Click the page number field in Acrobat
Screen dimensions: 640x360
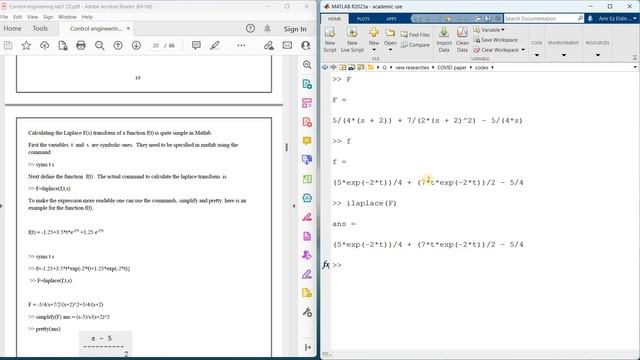[156, 46]
